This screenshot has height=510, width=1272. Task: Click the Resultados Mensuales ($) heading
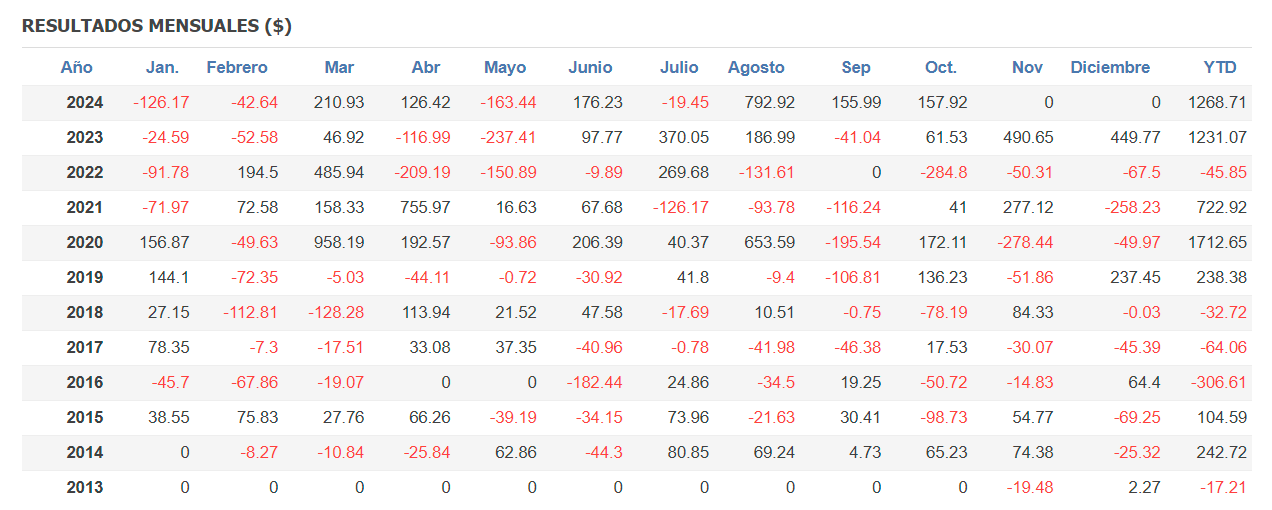coord(157,26)
